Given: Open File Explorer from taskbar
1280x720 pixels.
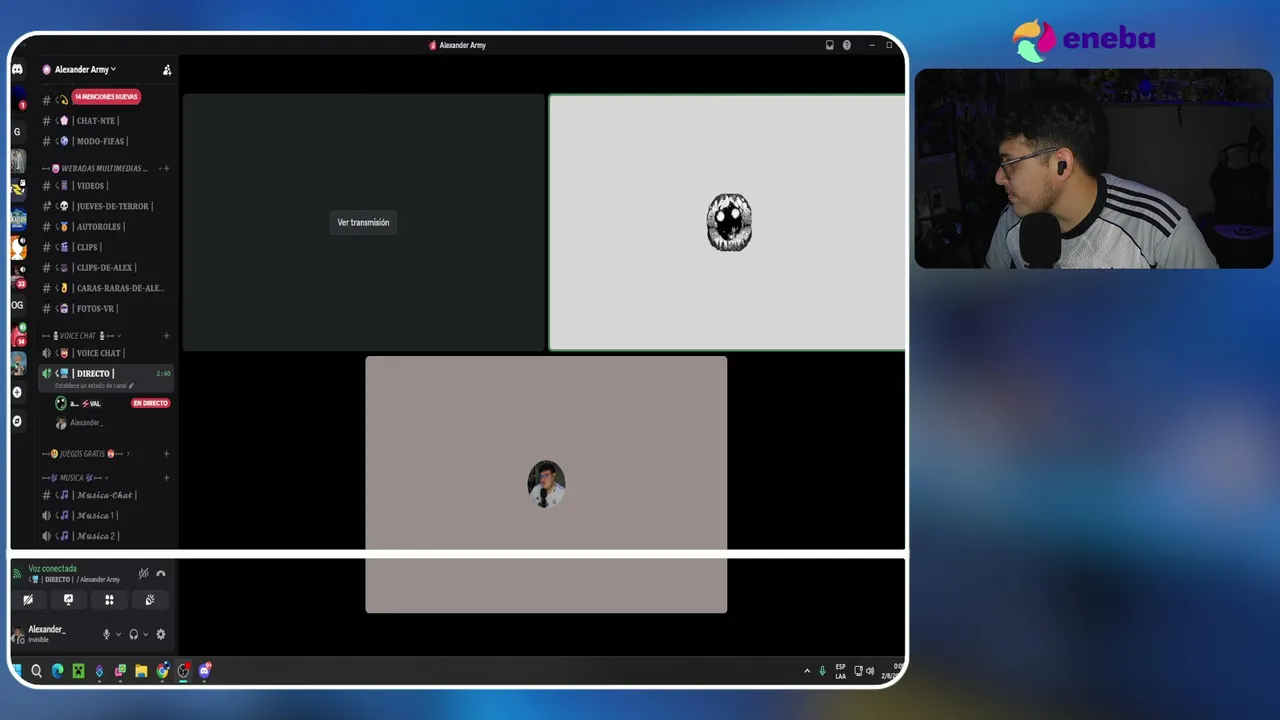Looking at the screenshot, I should coord(141,671).
